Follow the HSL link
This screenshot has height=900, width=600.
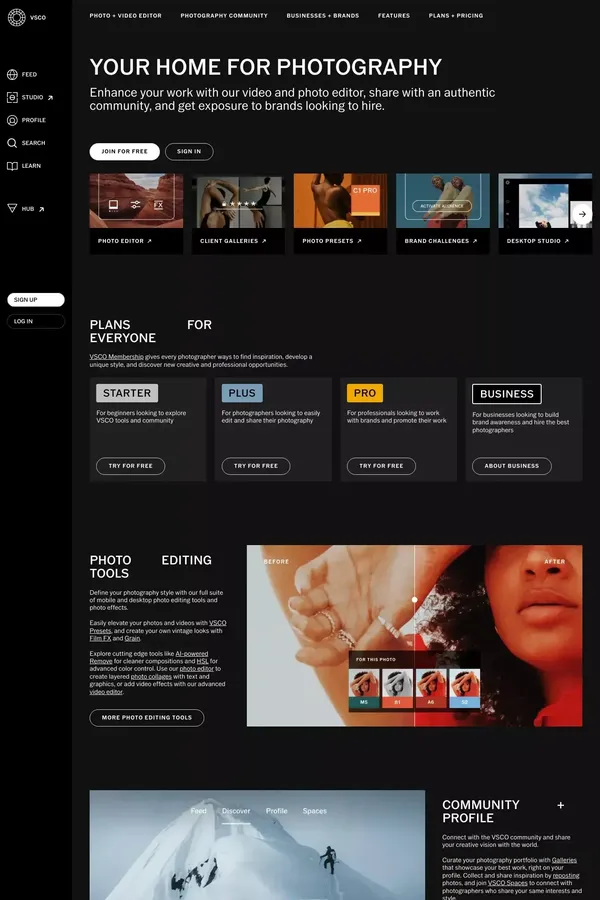click(202, 661)
